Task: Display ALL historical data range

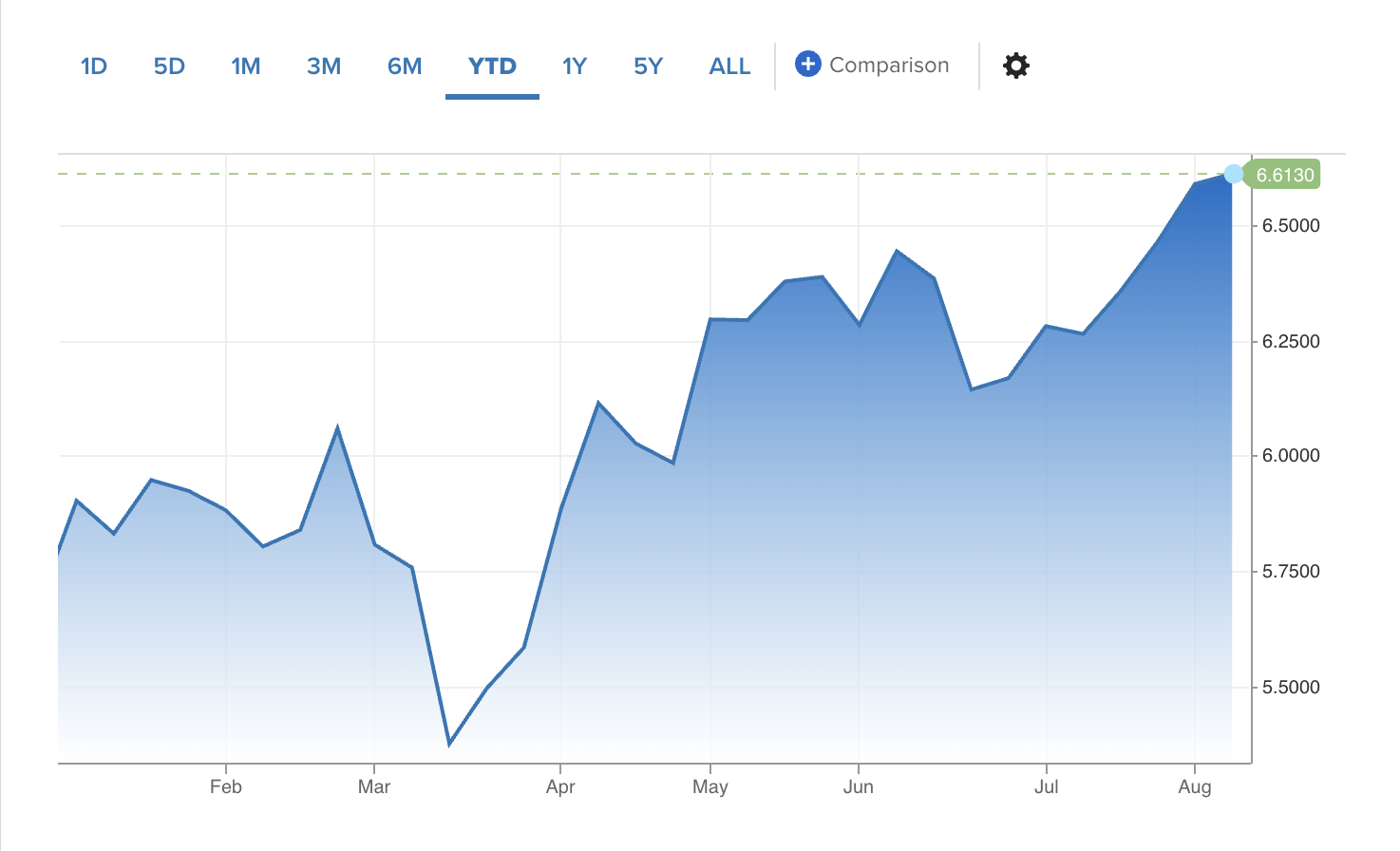Action: click(730, 66)
